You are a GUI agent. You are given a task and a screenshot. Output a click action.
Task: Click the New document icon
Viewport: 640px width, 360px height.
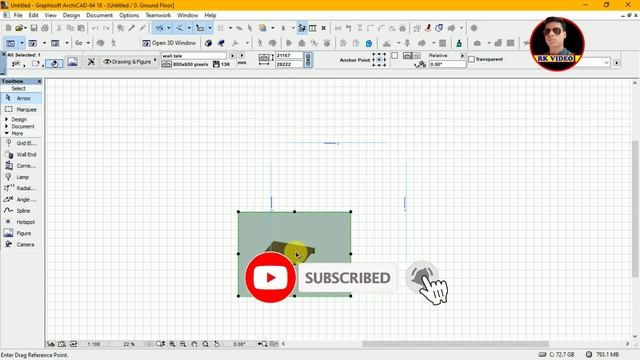(8, 28)
